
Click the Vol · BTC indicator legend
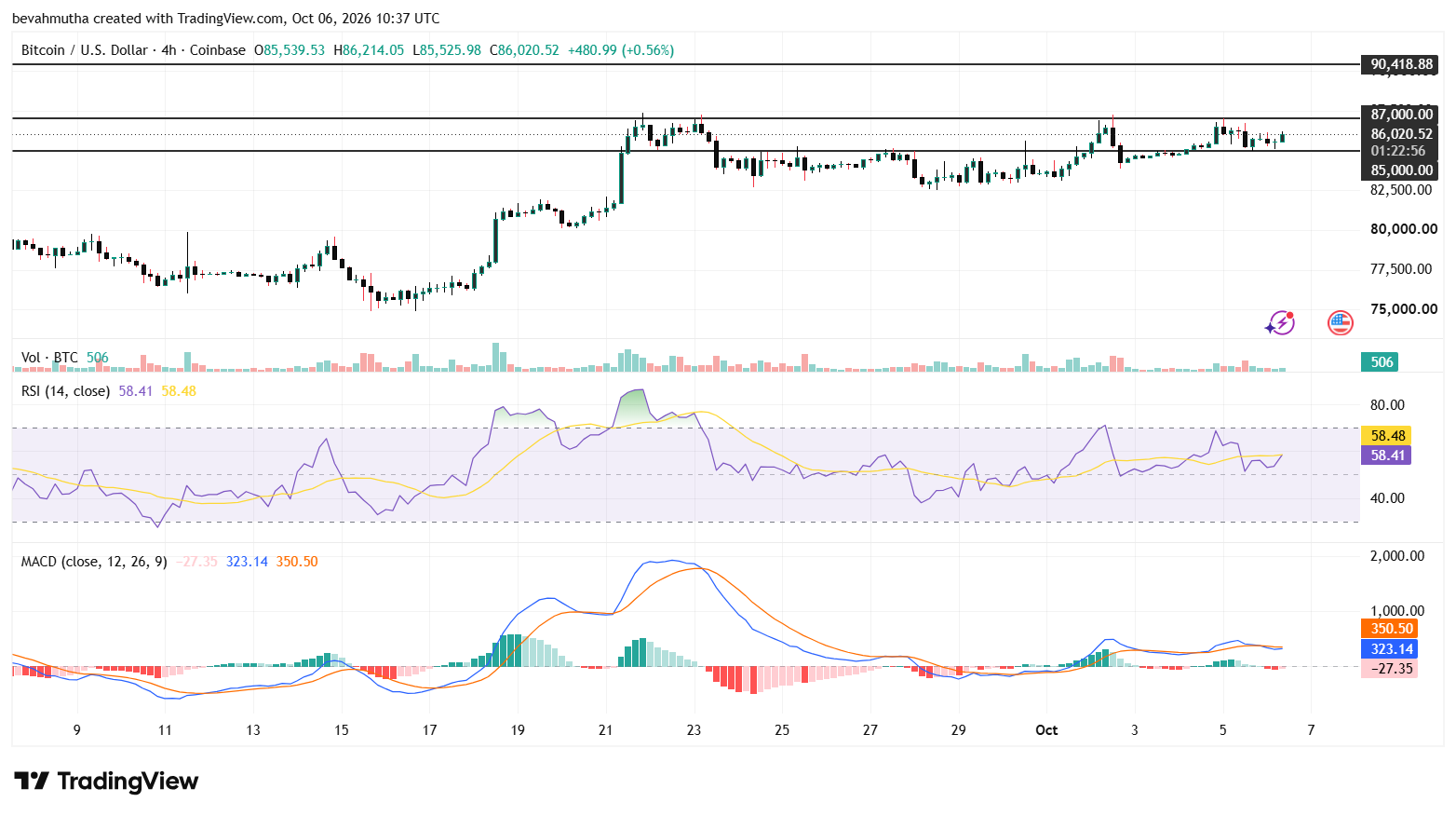[x=49, y=358]
